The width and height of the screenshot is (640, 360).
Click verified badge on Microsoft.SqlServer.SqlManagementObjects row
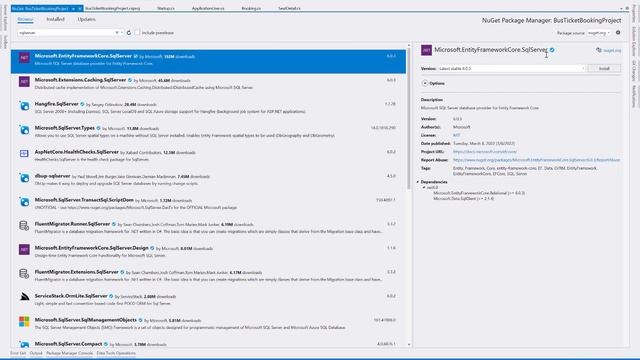pyautogui.click(x=140, y=320)
